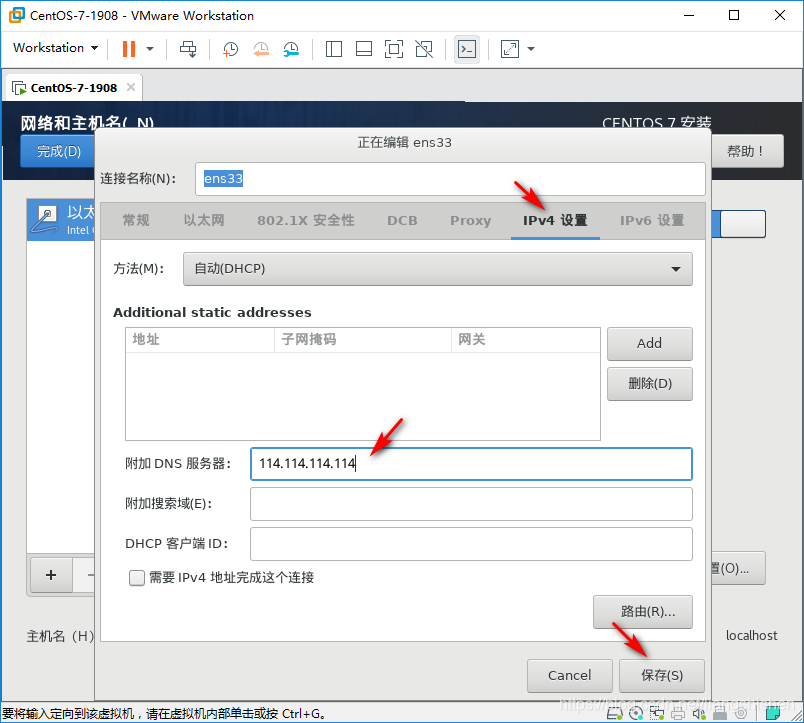Screen dimensions: 804x723
Task: Open the Workstation menu dropdown
Action: coord(55,48)
